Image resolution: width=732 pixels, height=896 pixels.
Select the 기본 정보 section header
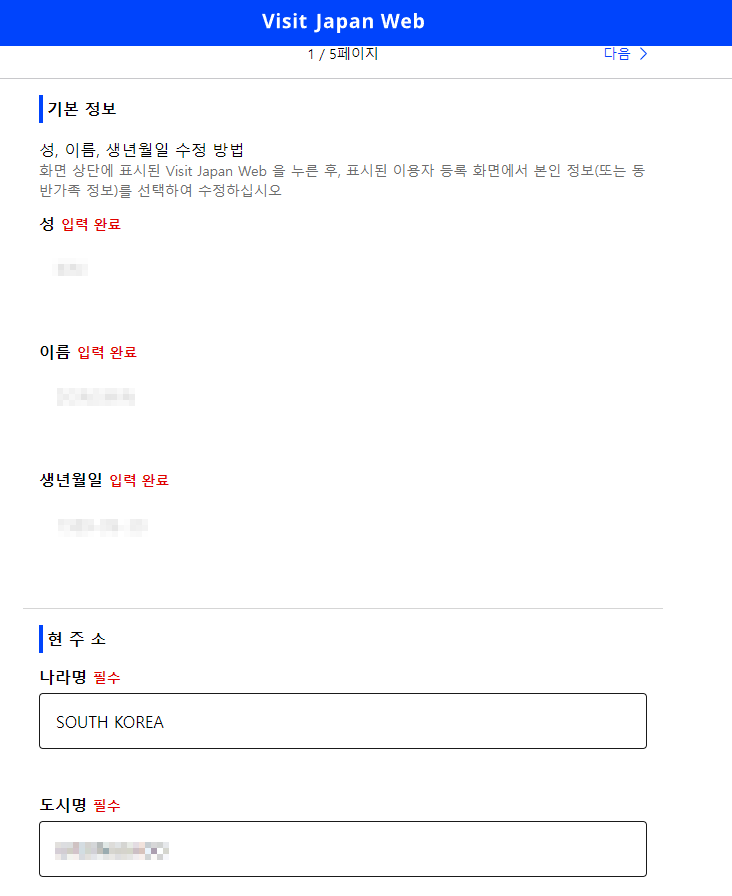pos(80,108)
